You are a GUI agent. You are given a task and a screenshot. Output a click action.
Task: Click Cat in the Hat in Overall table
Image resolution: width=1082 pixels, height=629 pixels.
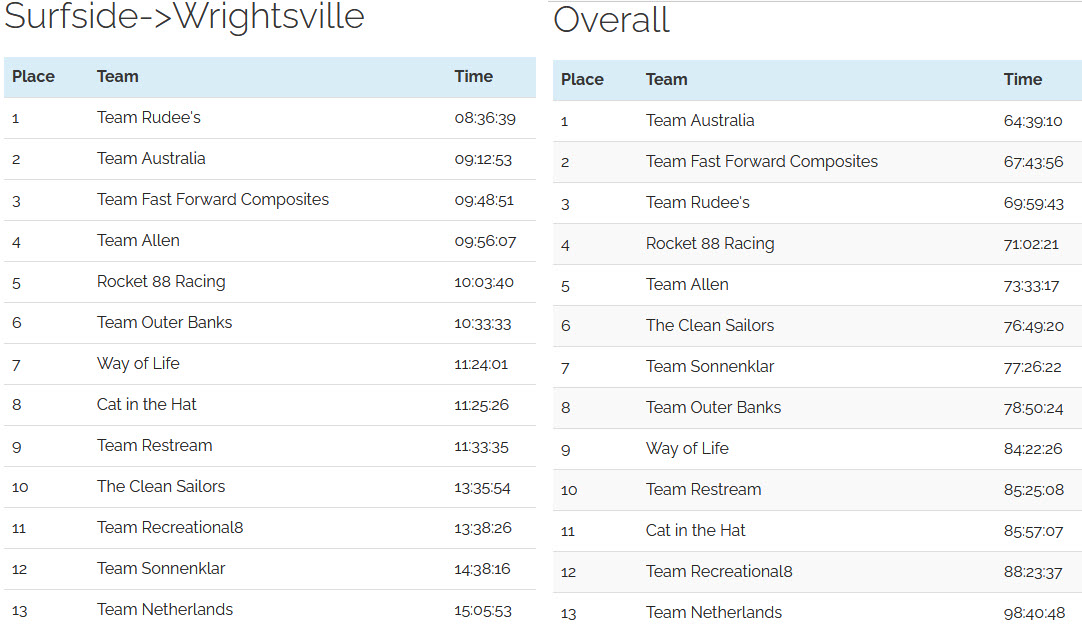pyautogui.click(x=695, y=530)
